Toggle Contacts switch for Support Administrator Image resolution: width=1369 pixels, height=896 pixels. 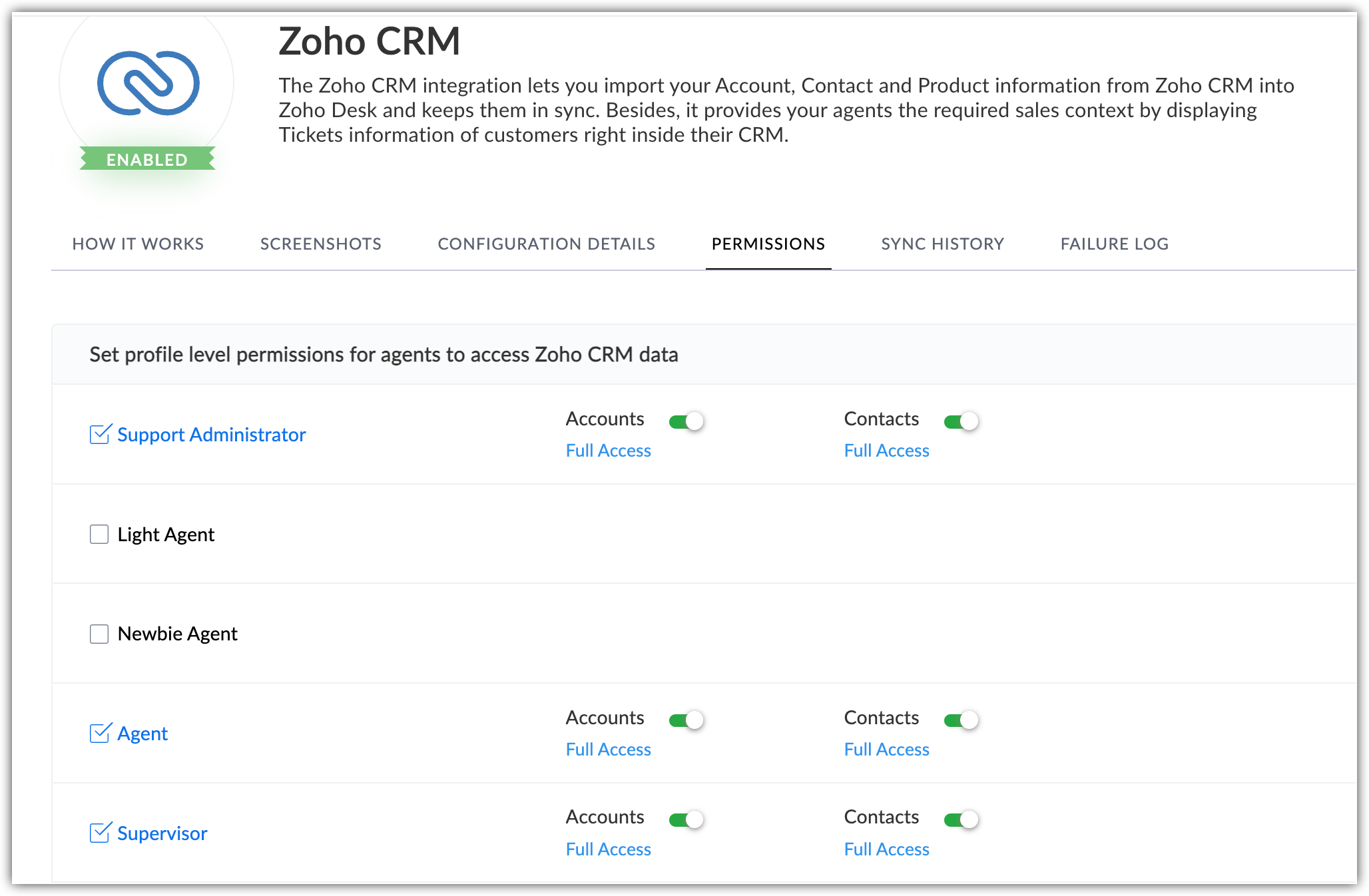pos(961,421)
